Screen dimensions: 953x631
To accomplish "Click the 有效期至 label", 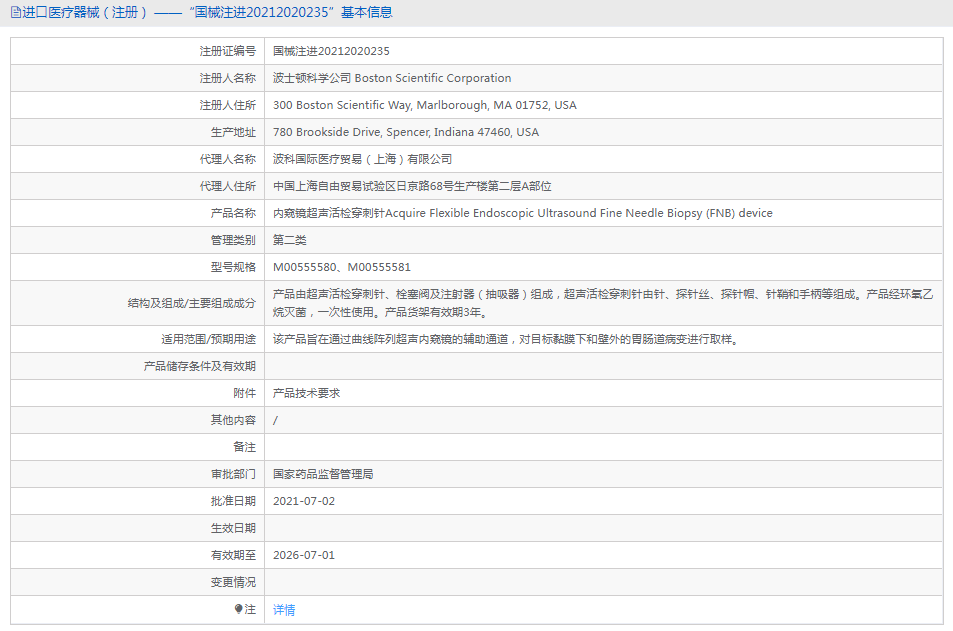I will point(233,555).
